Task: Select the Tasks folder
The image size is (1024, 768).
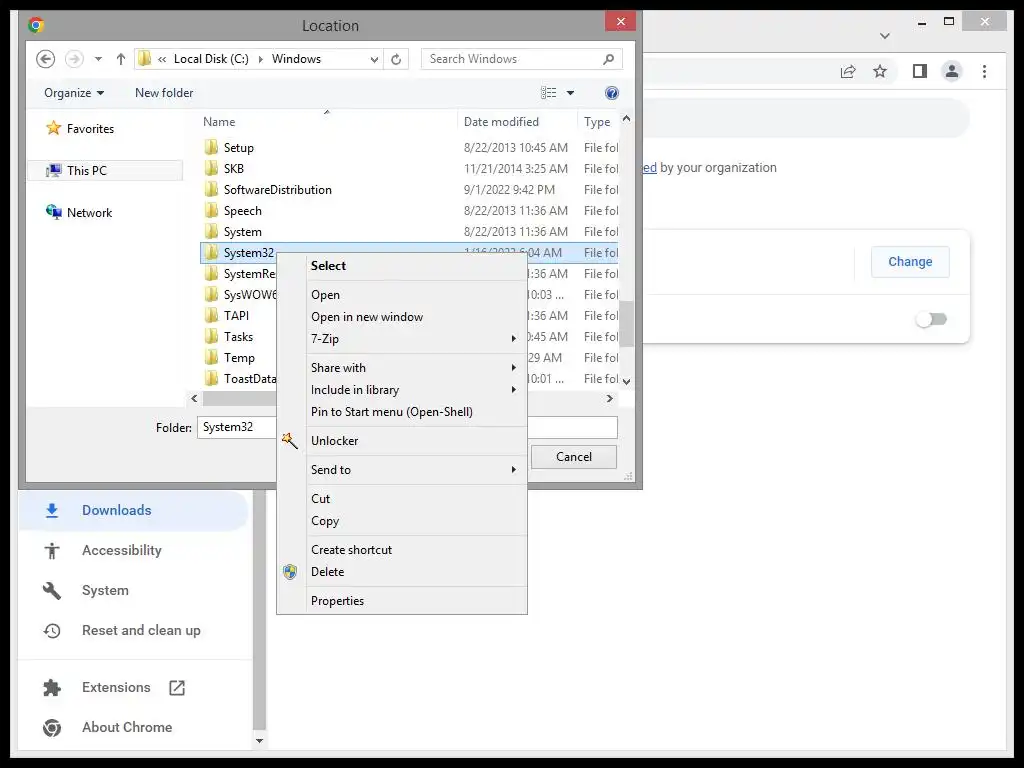Action: click(x=240, y=337)
